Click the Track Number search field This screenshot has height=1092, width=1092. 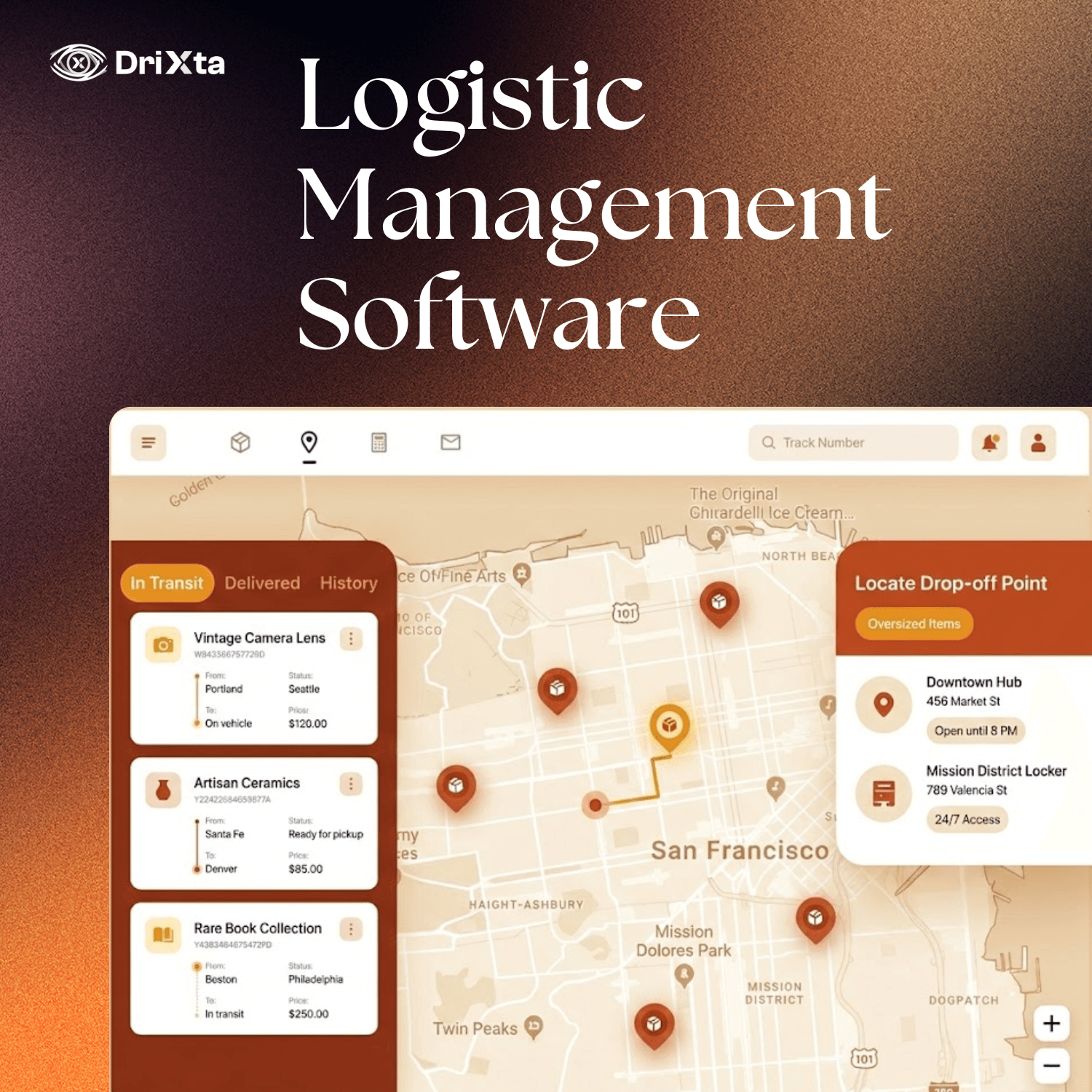click(x=853, y=443)
